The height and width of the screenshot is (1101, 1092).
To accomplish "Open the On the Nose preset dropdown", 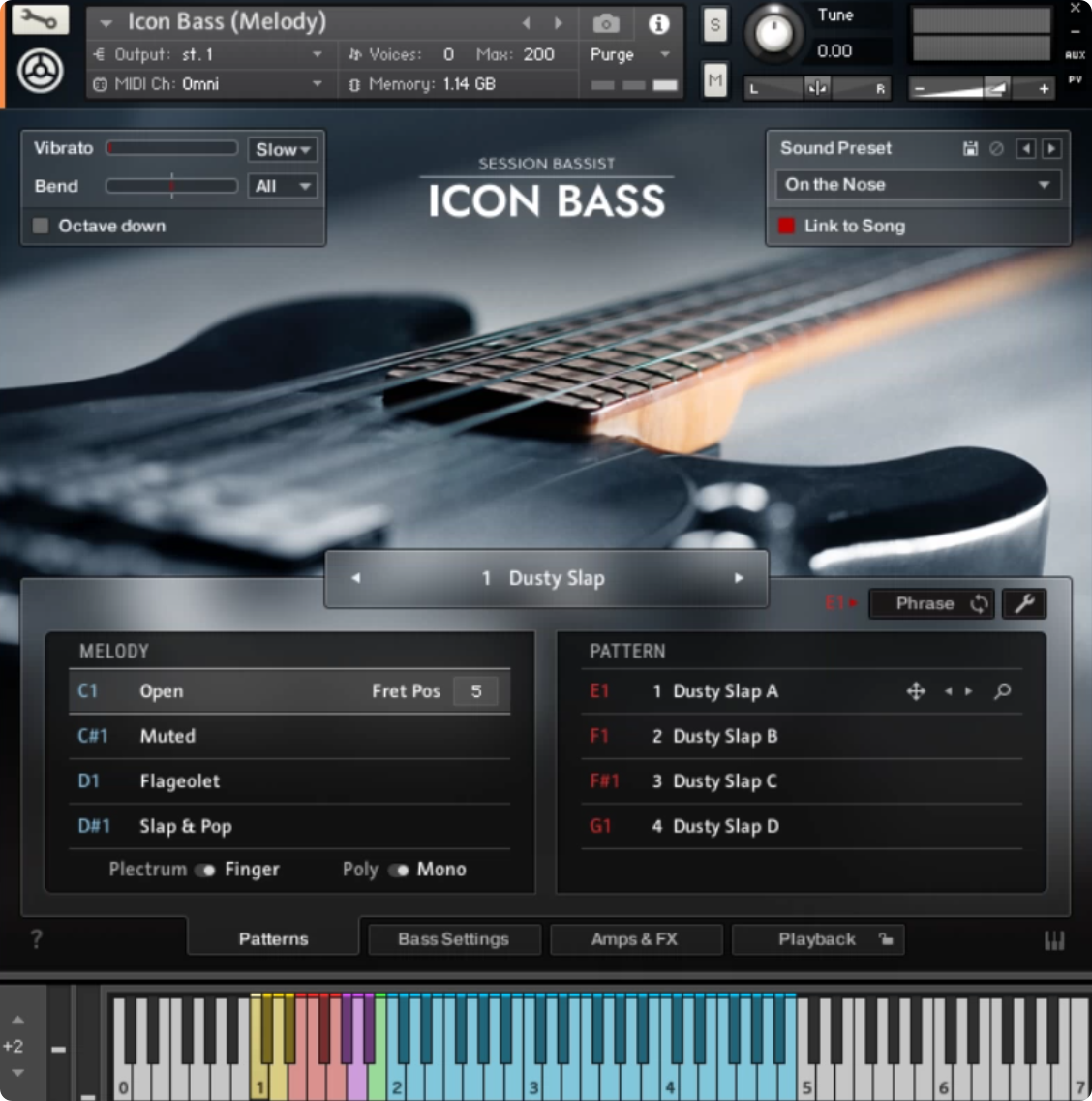I will 918,185.
